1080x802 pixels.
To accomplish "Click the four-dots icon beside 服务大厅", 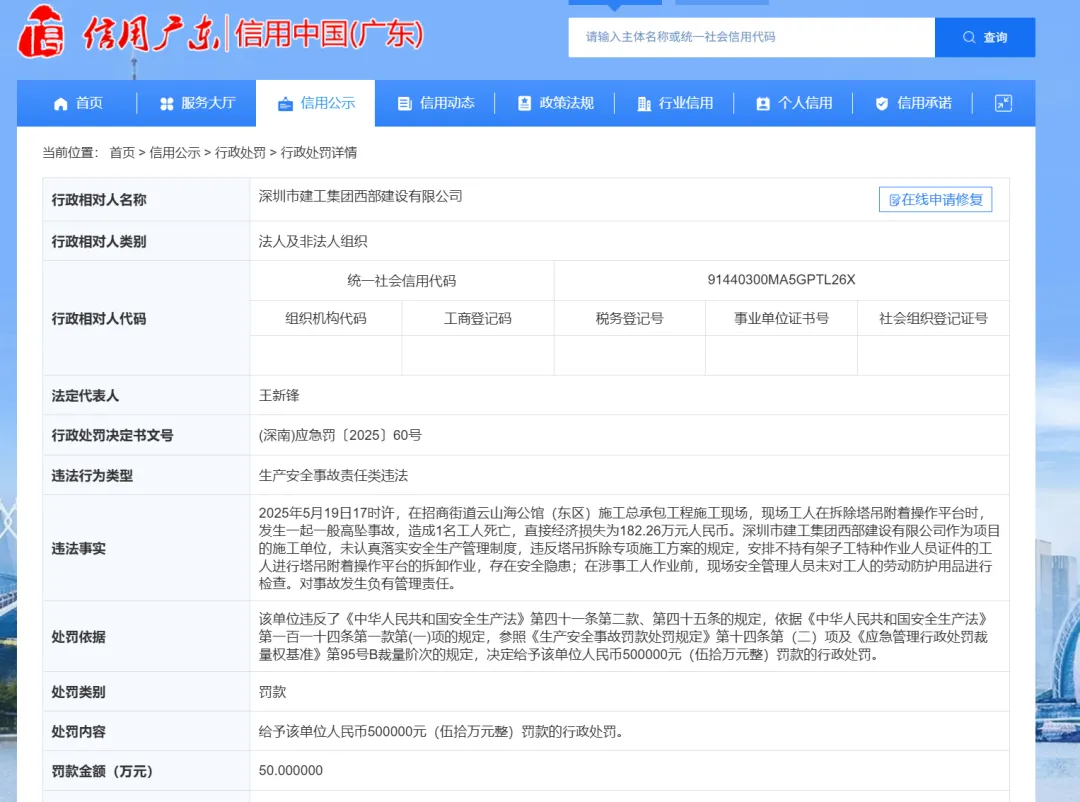I will 167,103.
